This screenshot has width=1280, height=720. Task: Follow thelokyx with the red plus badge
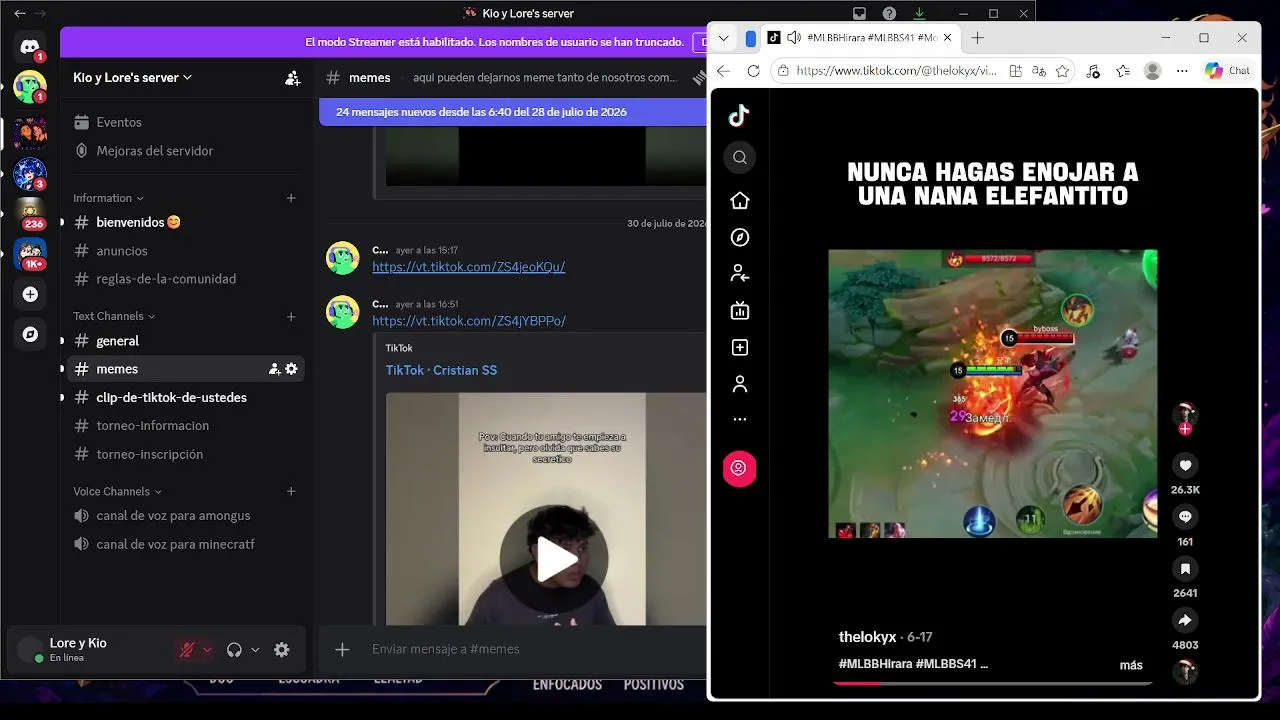coord(1185,429)
